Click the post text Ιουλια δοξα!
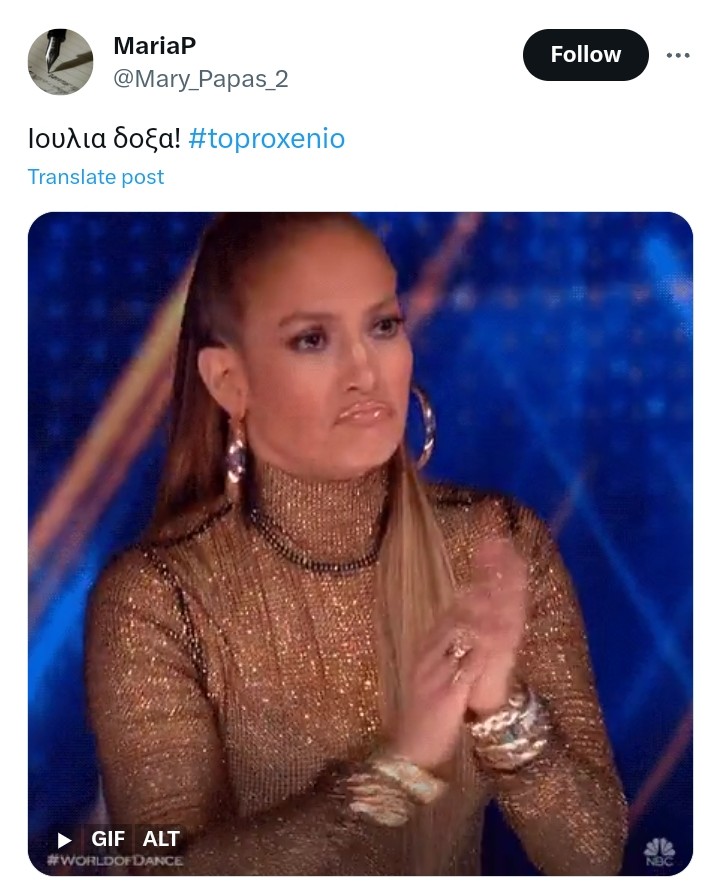The width and height of the screenshot is (712, 896). click(105, 139)
